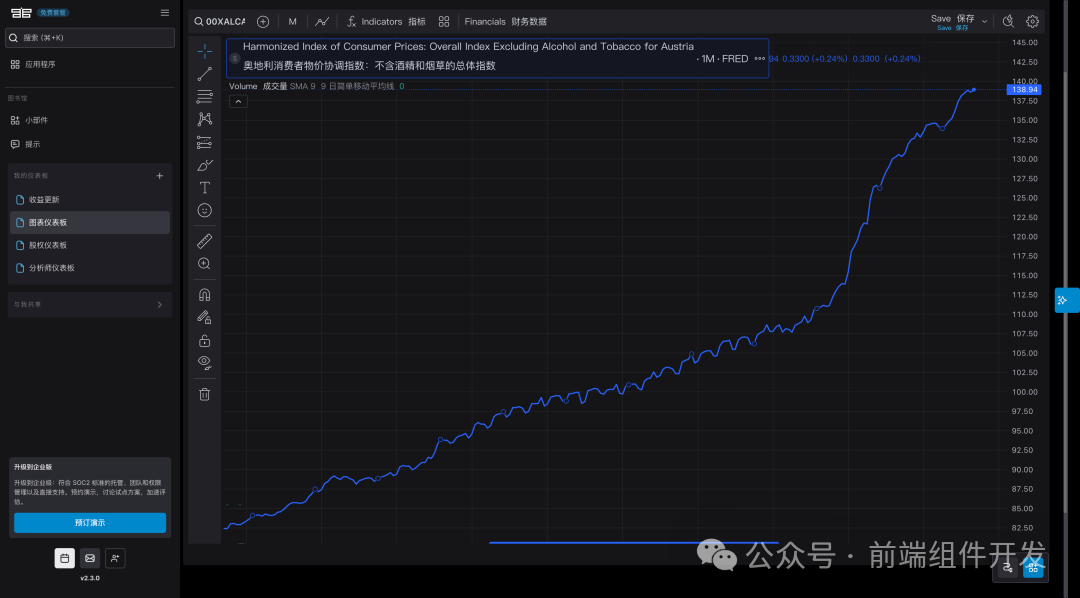Activate the zoom-in magnifier tool
The image size is (1080, 598).
205,264
